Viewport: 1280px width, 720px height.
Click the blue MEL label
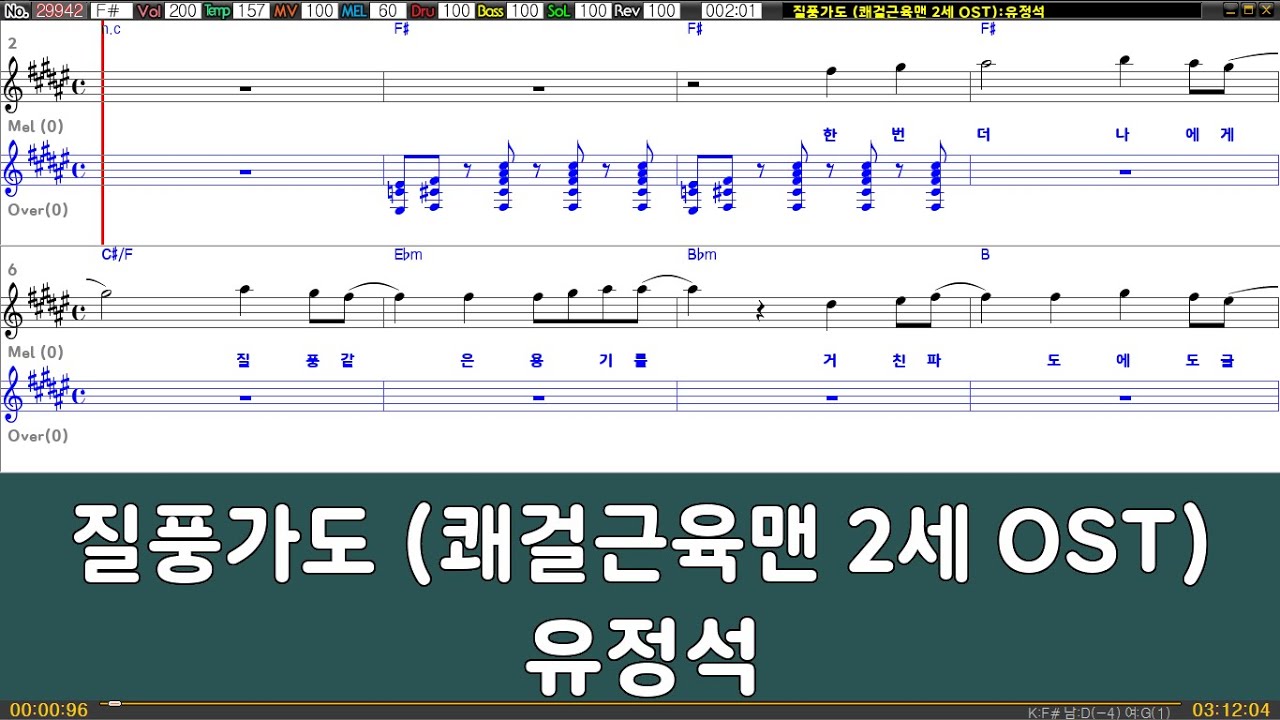click(x=354, y=11)
